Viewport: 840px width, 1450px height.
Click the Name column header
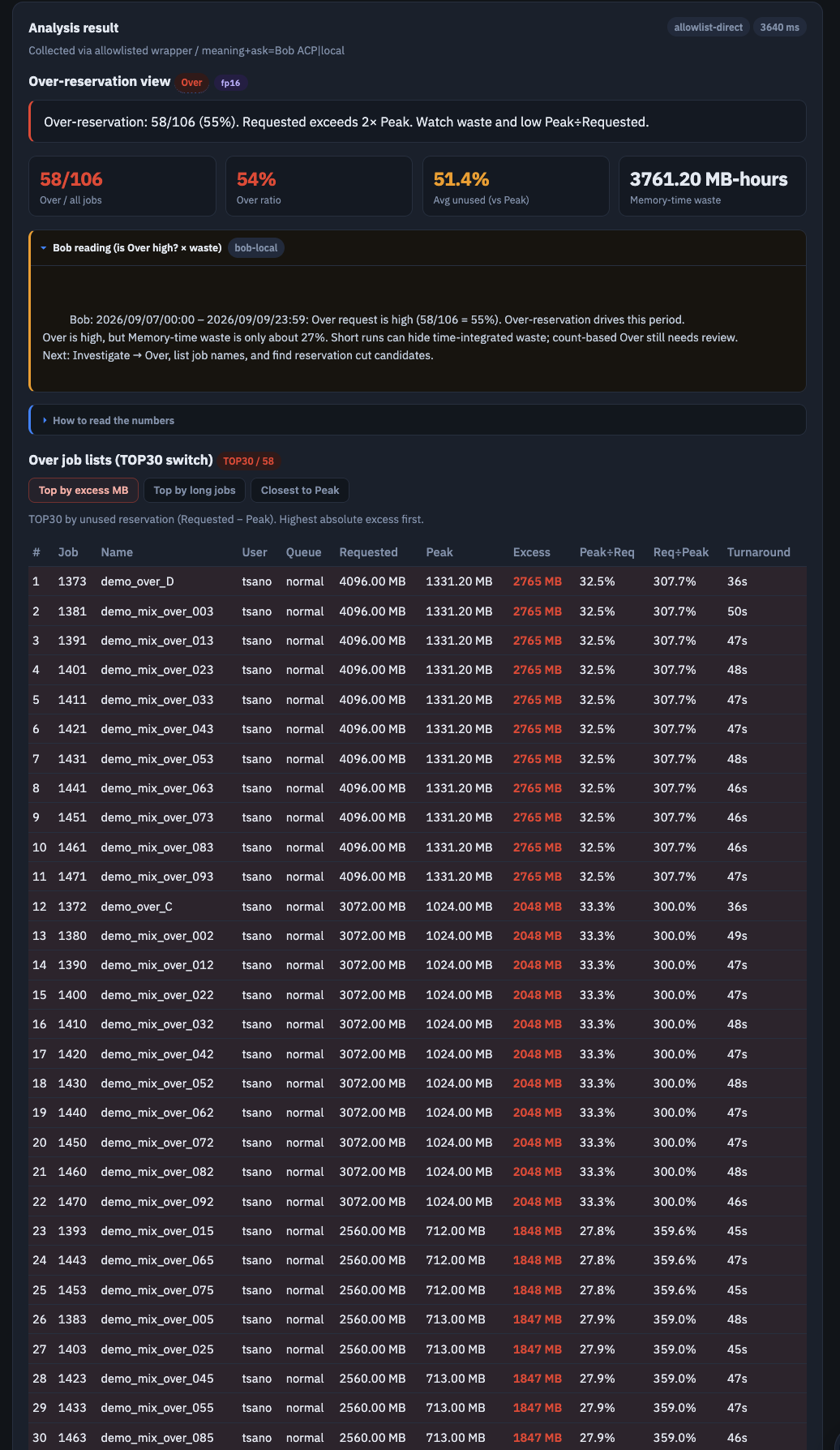117,552
